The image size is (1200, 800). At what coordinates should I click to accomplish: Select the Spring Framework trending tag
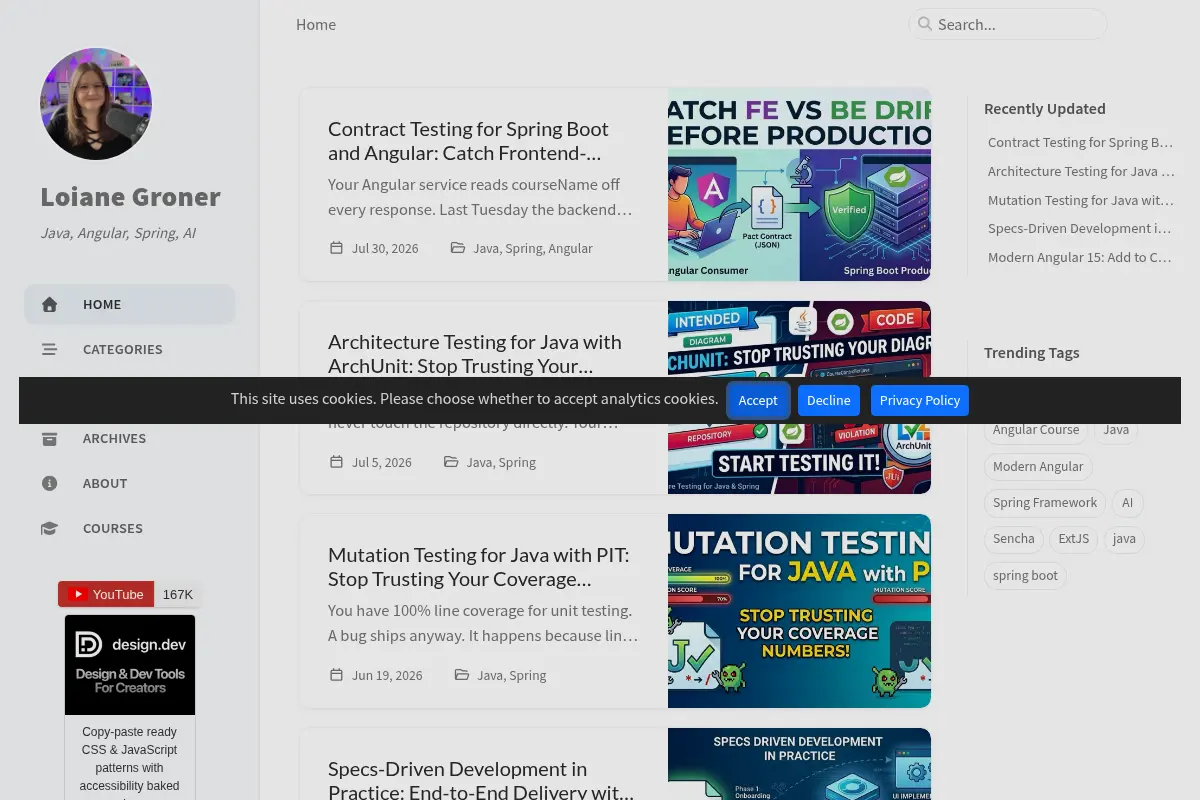1045,503
